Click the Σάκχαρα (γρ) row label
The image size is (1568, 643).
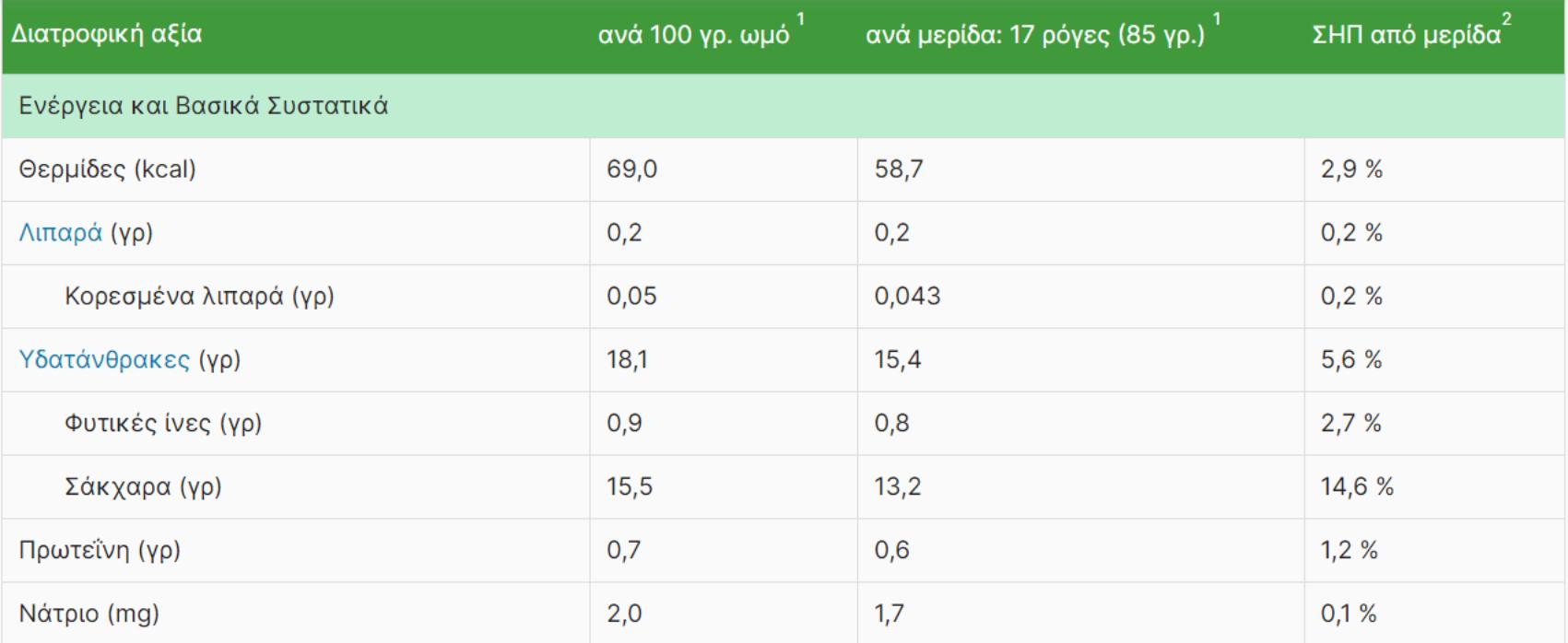point(143,486)
